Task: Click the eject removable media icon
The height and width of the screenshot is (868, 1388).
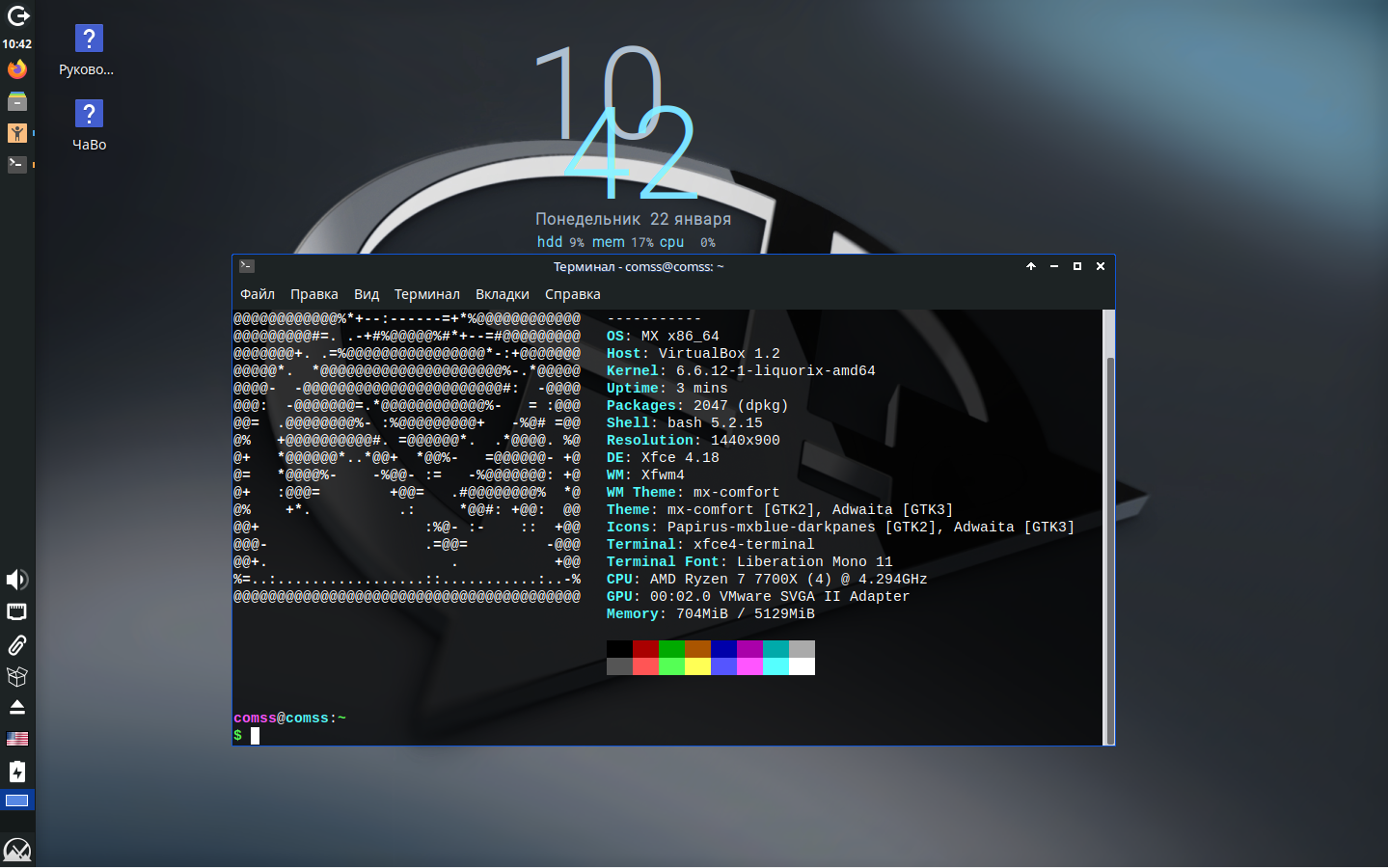Action: tap(17, 707)
